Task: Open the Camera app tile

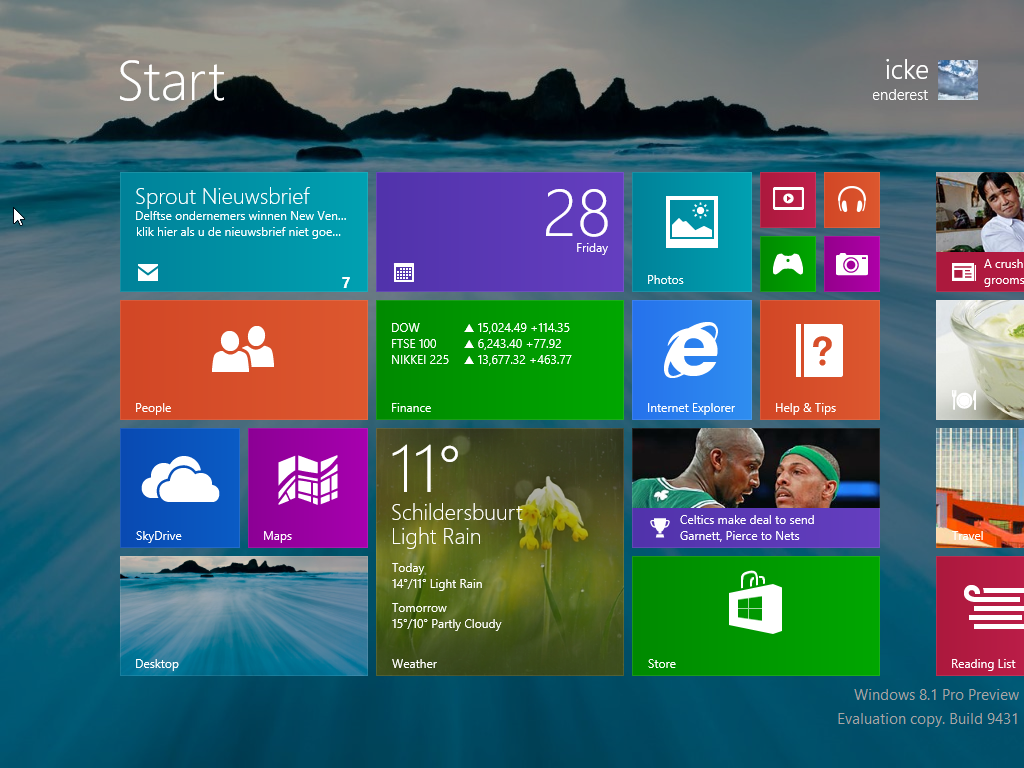Action: point(851,263)
